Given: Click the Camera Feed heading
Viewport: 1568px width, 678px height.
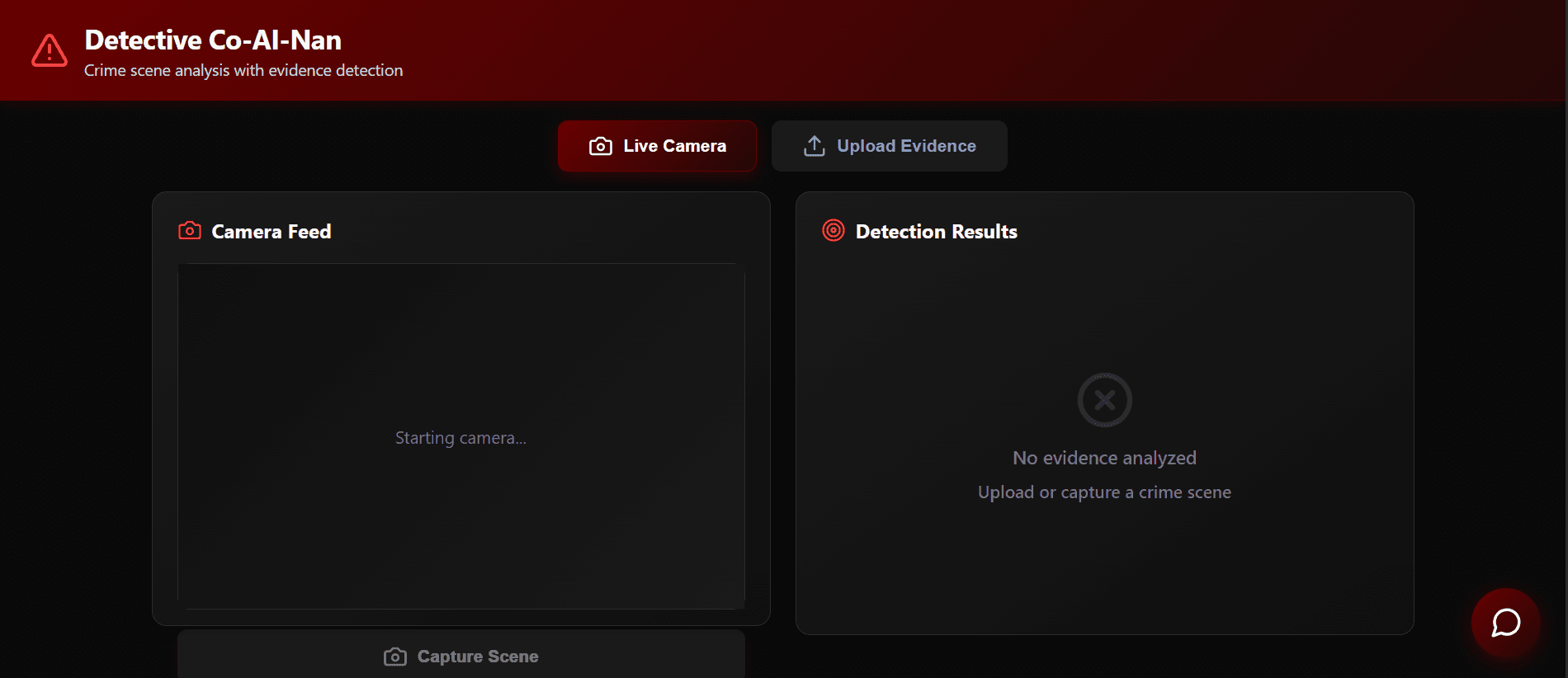Looking at the screenshot, I should tap(271, 232).
